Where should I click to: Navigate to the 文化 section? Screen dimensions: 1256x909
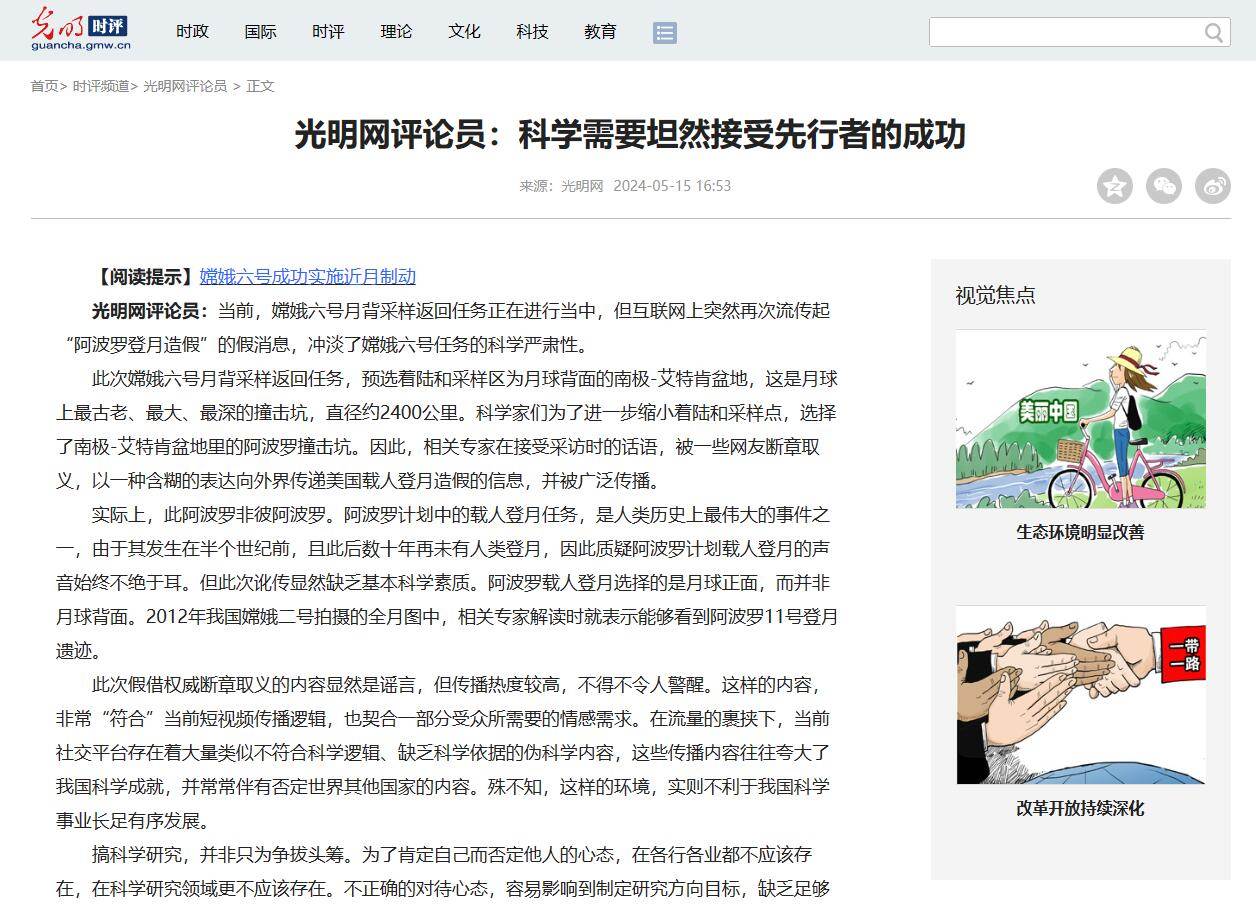click(464, 32)
